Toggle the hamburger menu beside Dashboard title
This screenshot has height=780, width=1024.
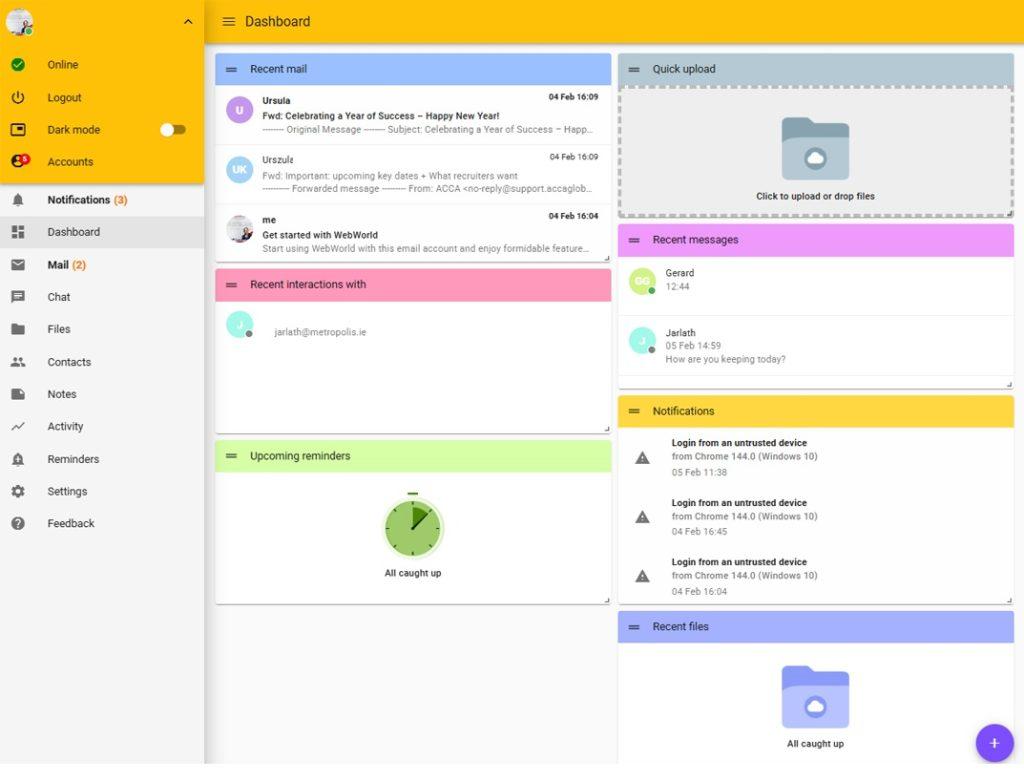[x=229, y=22]
